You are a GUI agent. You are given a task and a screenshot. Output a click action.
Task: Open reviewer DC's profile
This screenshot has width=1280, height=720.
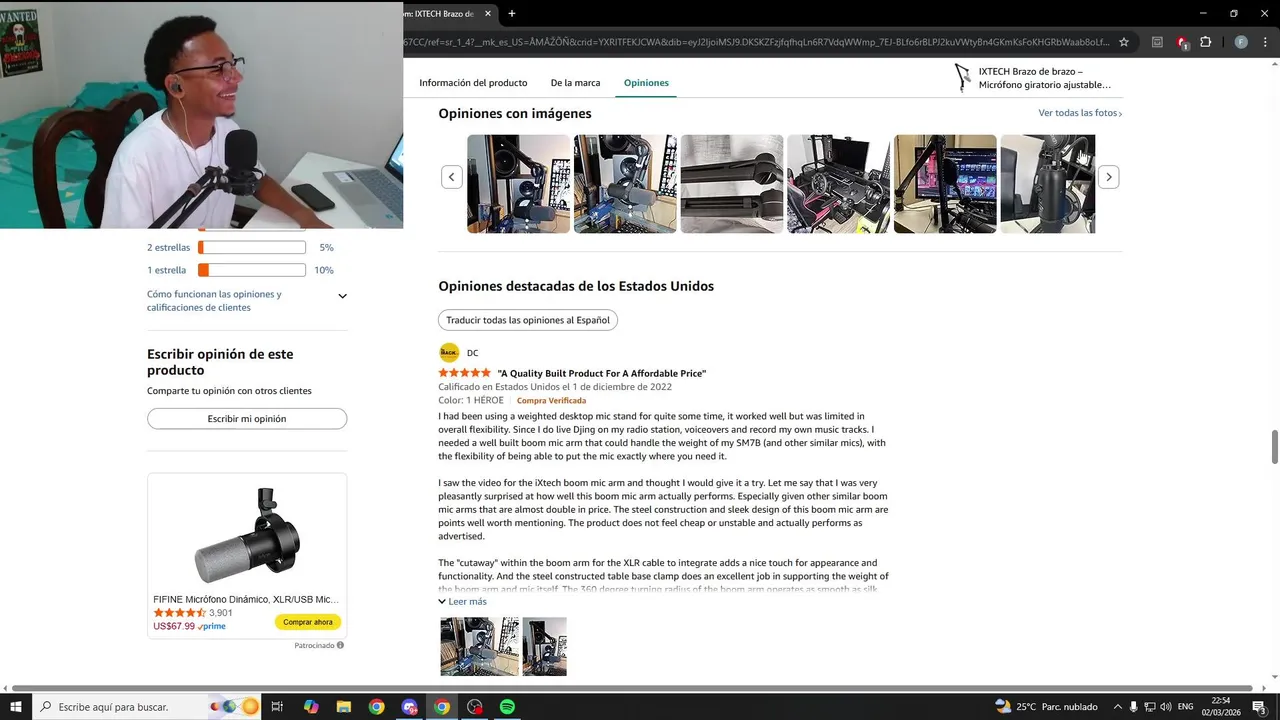tap(459, 353)
